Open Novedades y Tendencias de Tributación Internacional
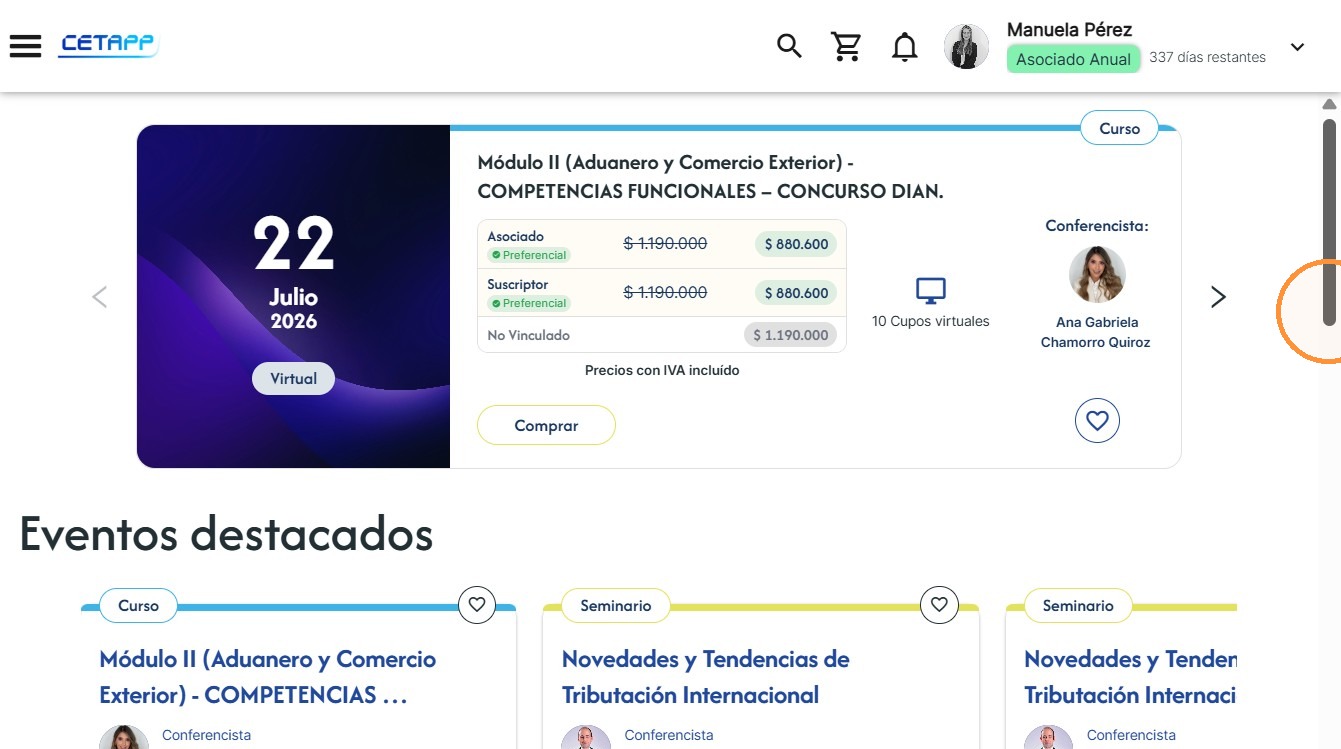This screenshot has height=749, width=1341. point(705,677)
